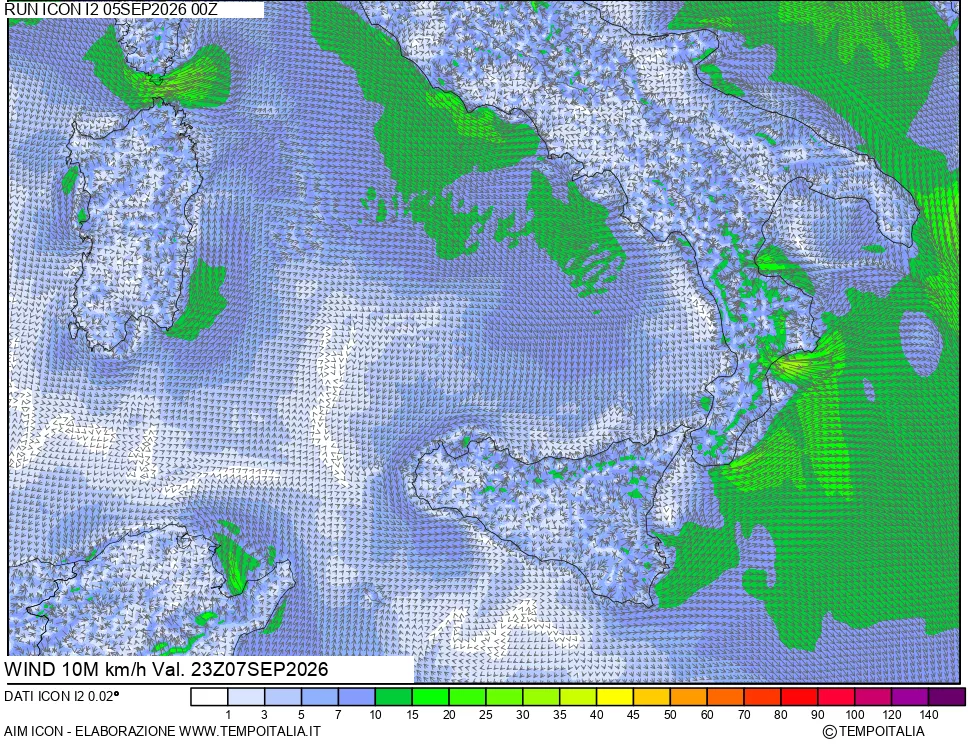This screenshot has height=745, width=968.
Task: Click legend value label '70'
Action: 744,715
